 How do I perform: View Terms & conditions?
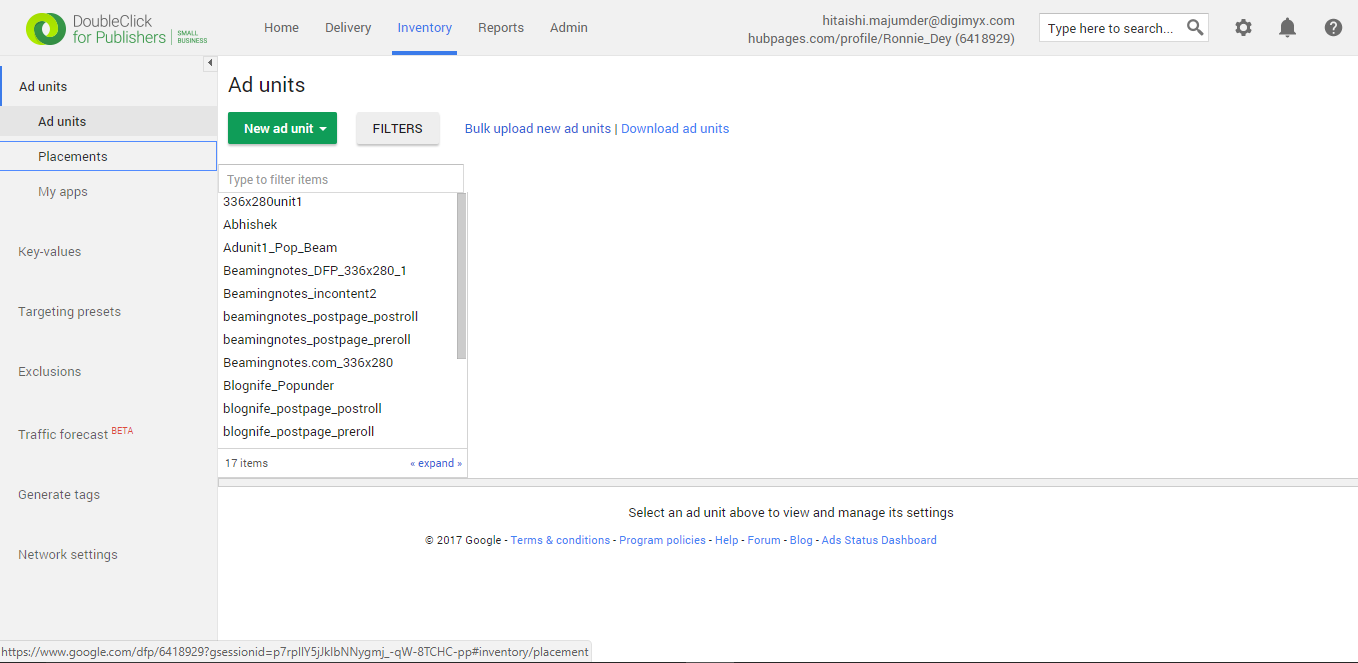pyautogui.click(x=560, y=539)
